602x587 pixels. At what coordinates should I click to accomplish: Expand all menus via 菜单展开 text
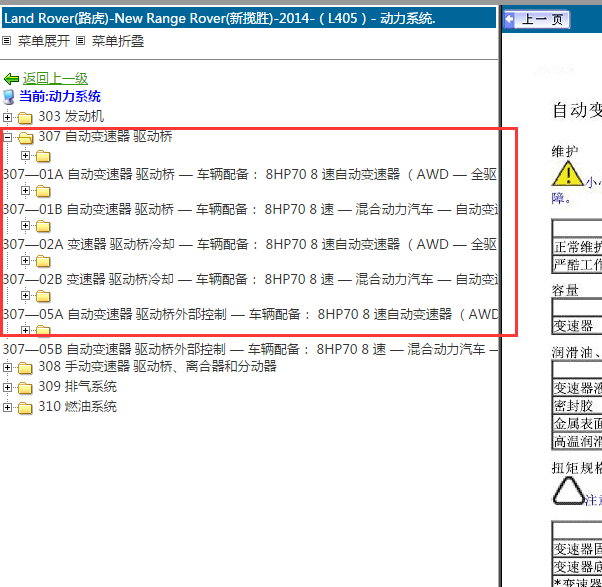pos(44,41)
